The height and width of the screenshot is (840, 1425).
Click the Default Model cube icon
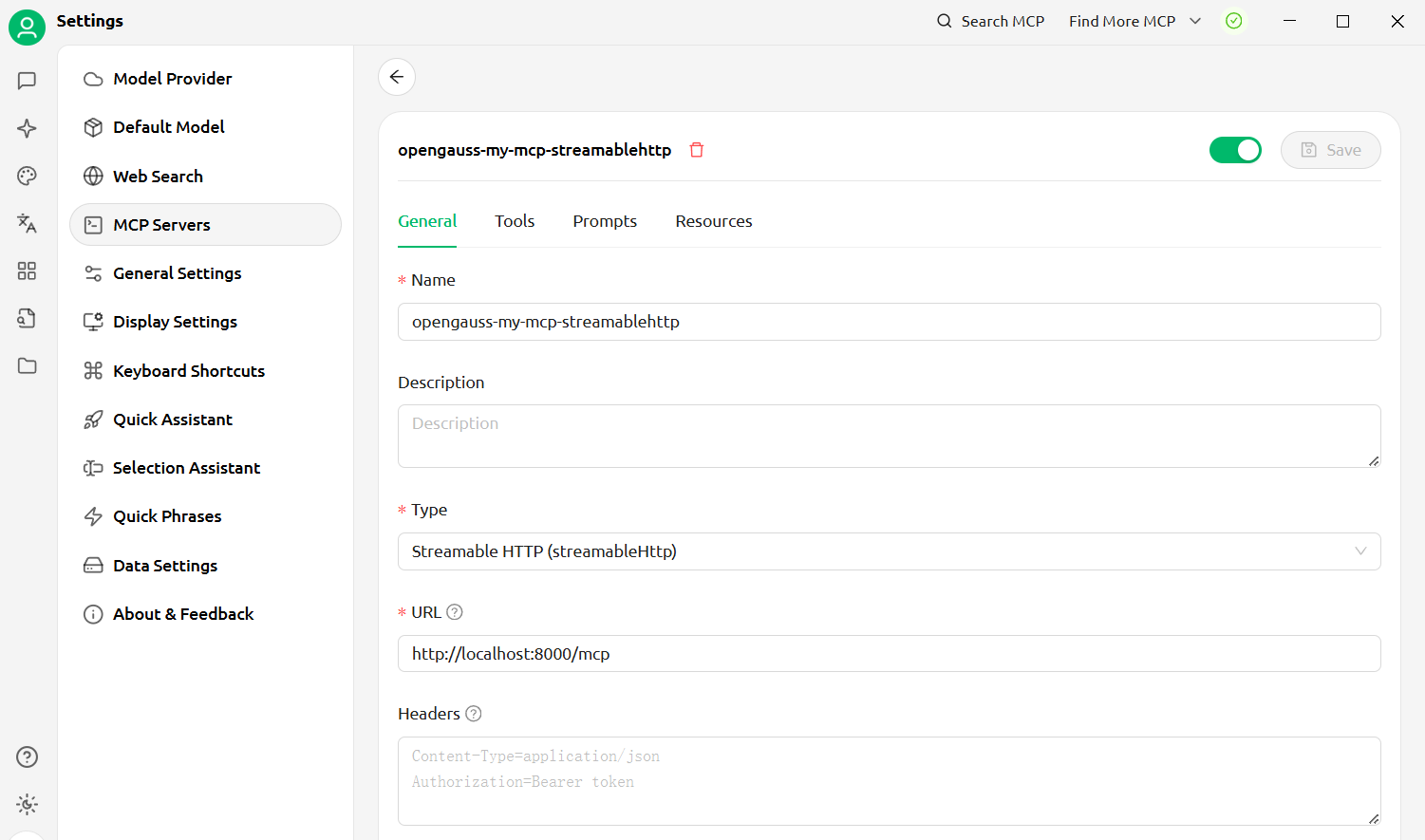click(x=93, y=127)
